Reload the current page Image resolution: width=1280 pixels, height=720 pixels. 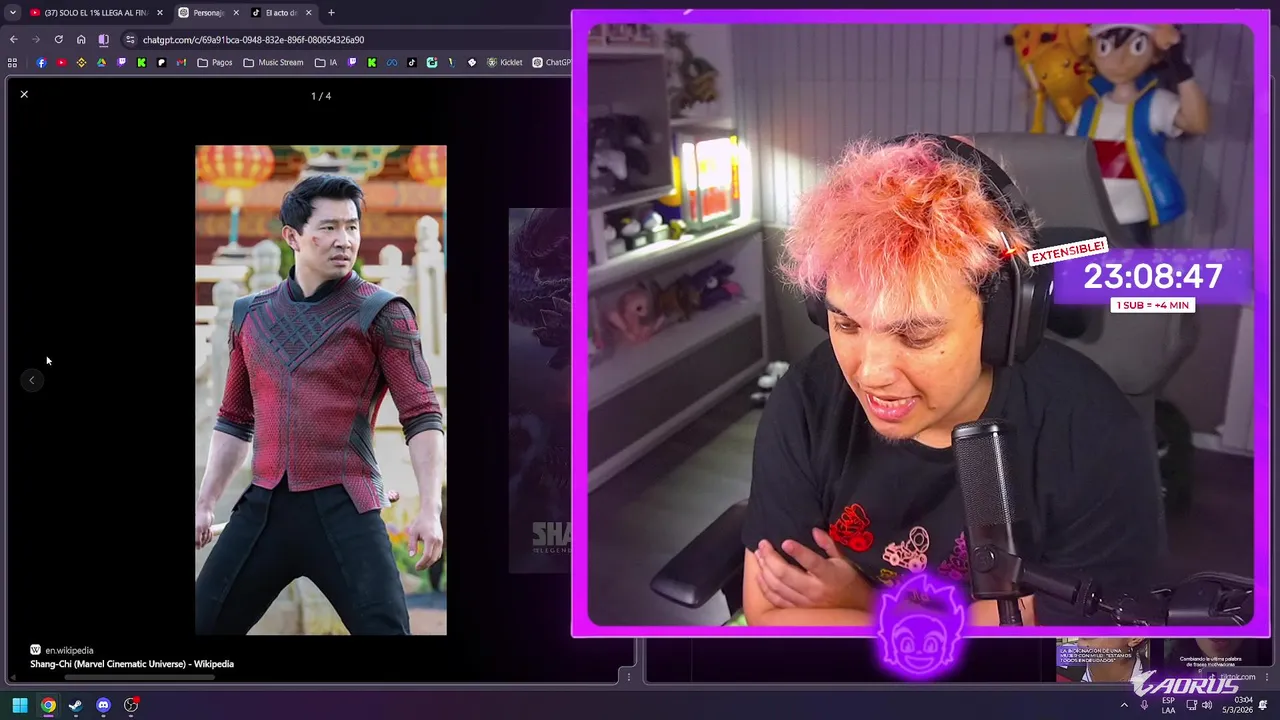click(x=58, y=40)
